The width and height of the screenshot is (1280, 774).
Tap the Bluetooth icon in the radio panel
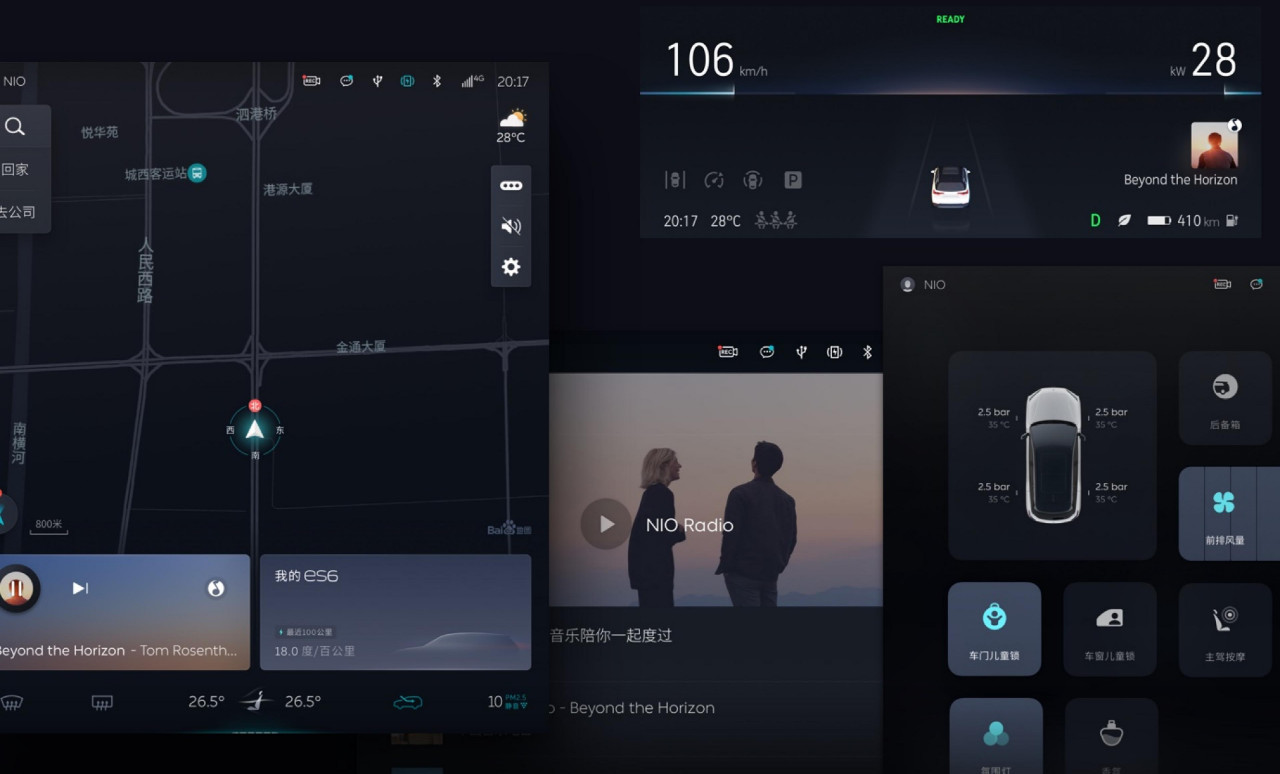[868, 352]
